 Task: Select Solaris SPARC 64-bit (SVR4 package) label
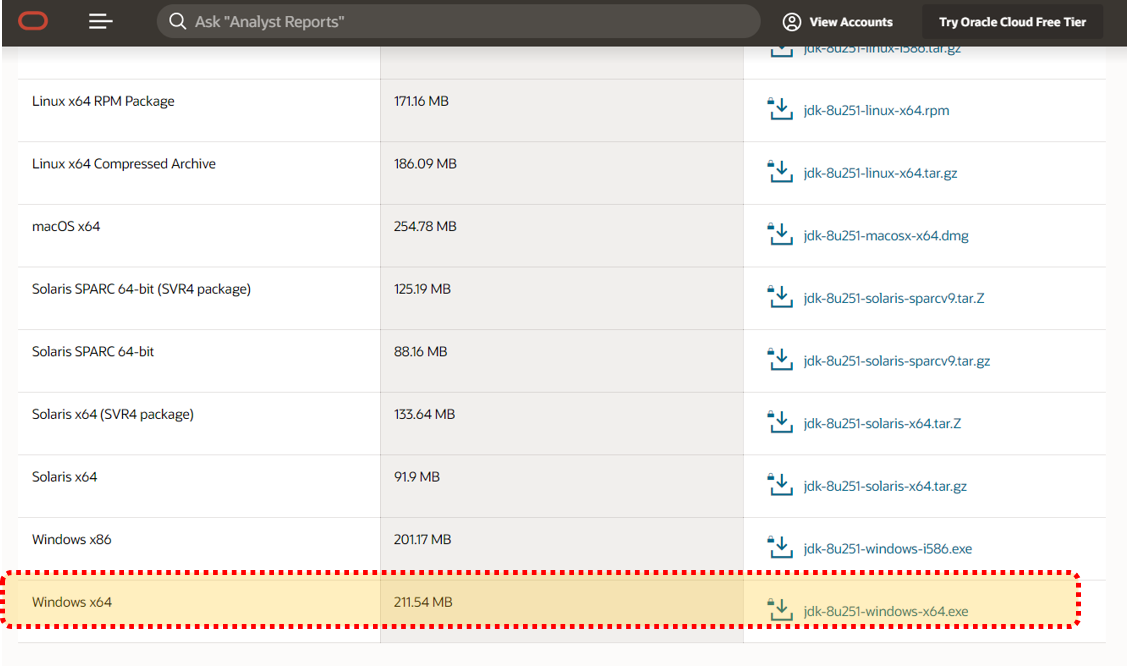pos(141,289)
